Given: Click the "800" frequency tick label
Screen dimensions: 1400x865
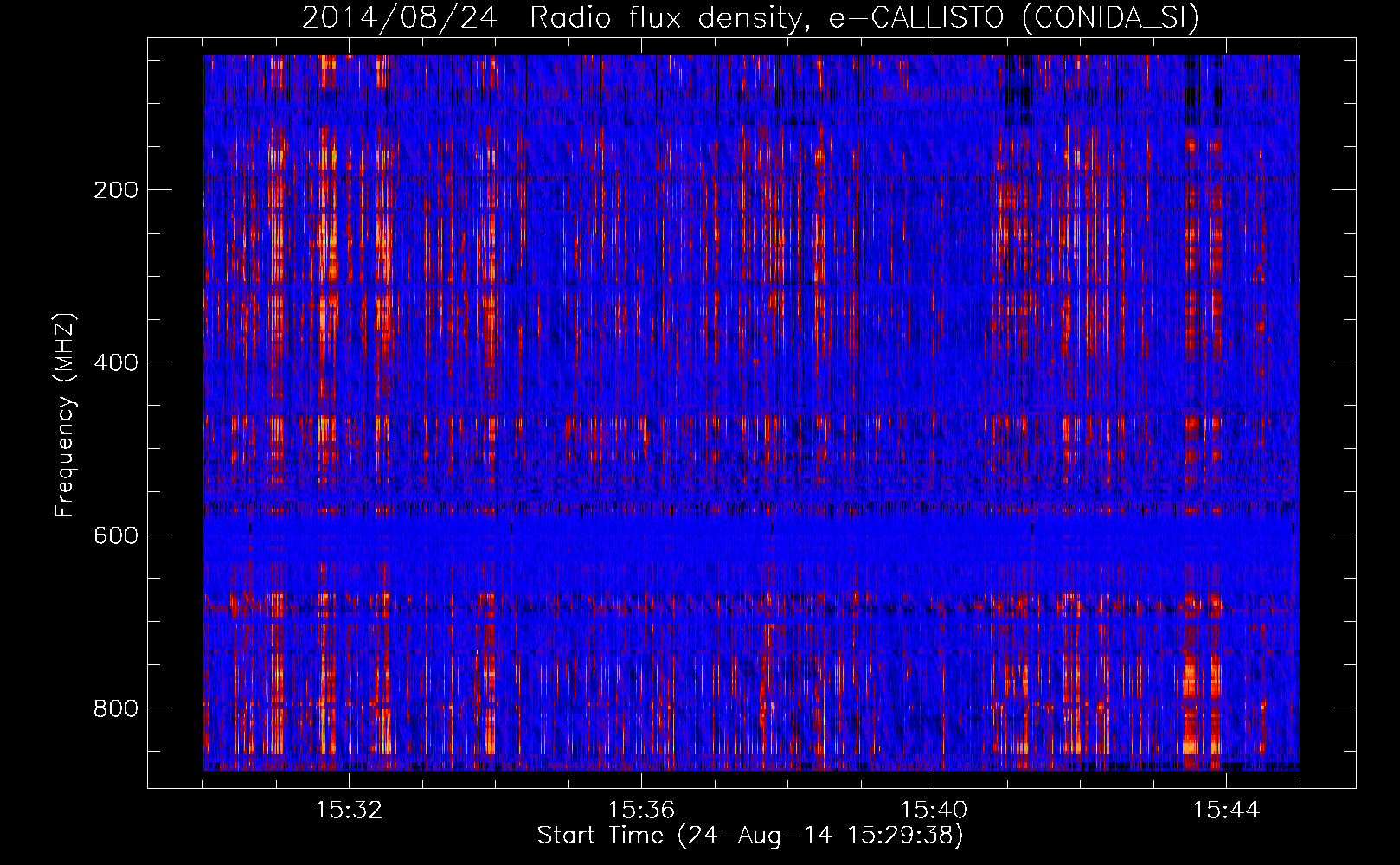Looking at the screenshot, I should pyautogui.click(x=115, y=708).
